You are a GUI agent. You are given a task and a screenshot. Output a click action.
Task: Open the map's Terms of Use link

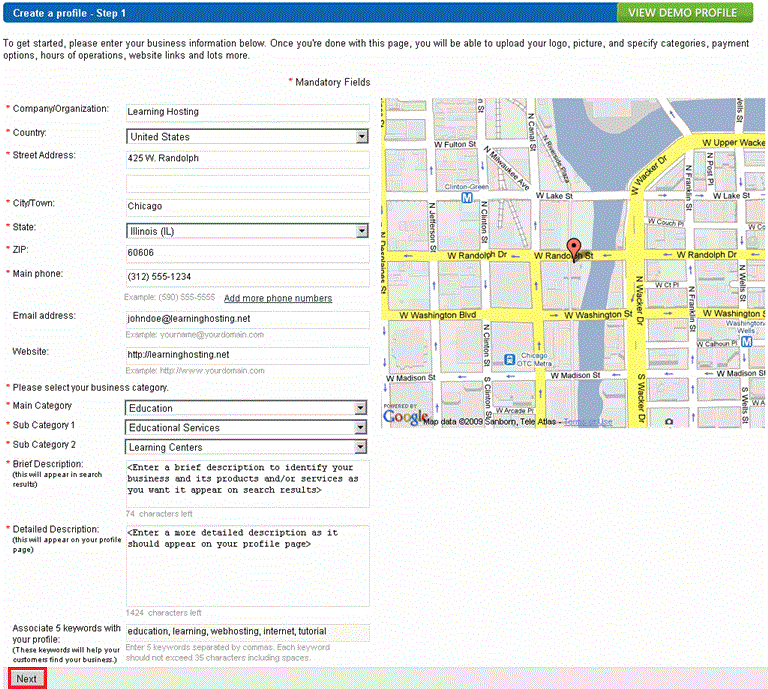pos(589,422)
